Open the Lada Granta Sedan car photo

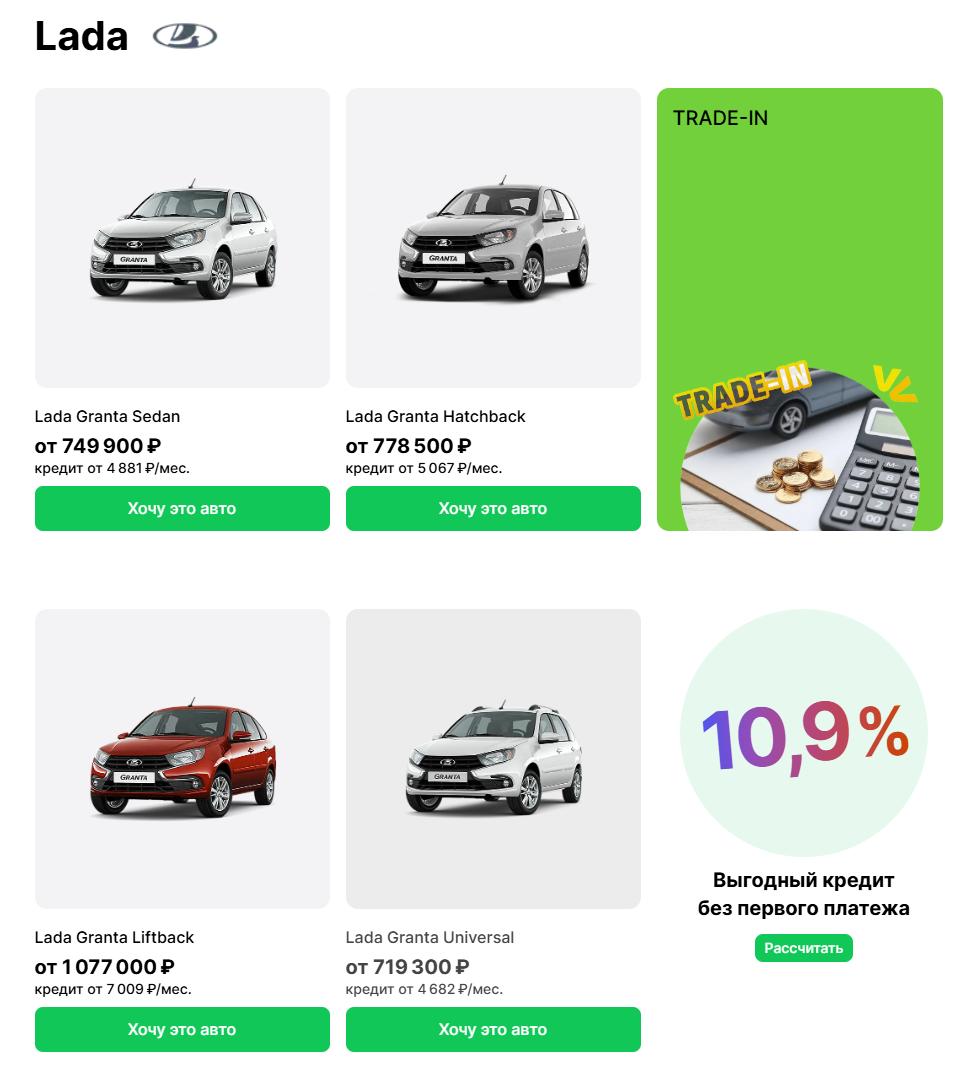pyautogui.click(x=182, y=237)
